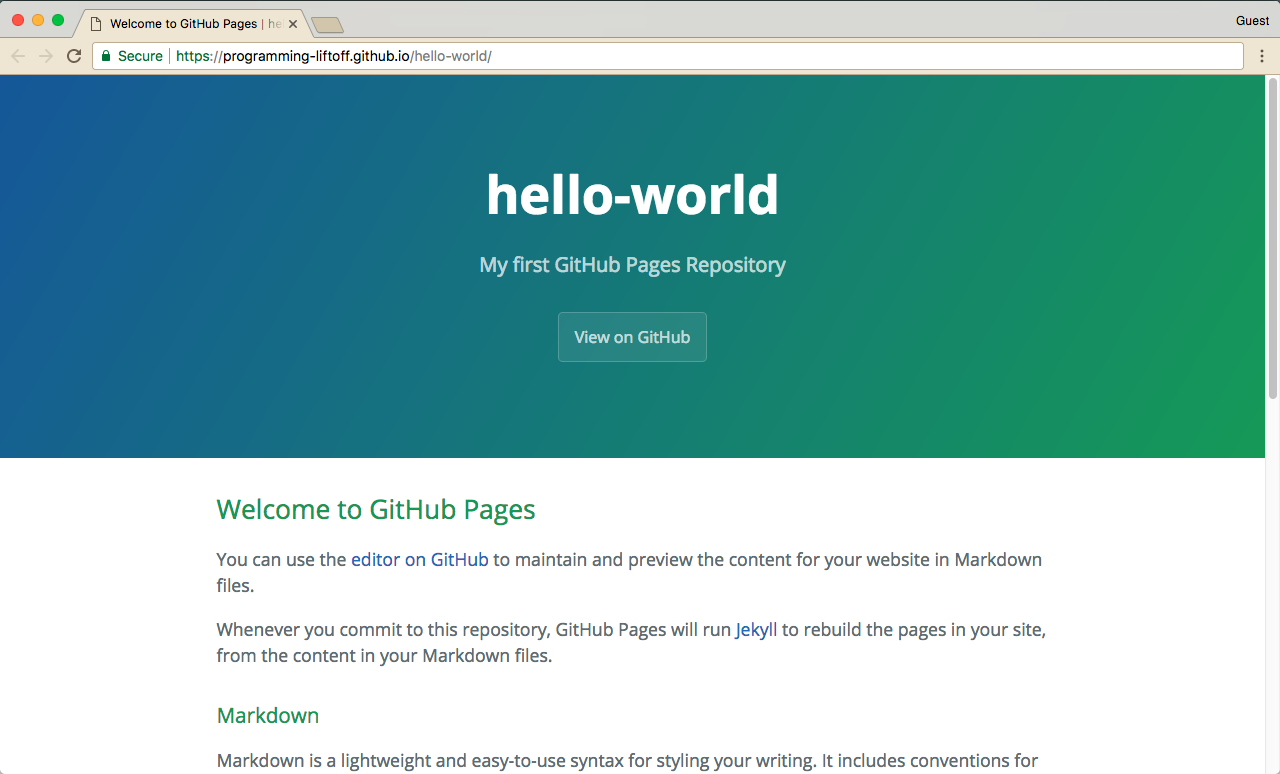Click the Welcome to GitHub Pages heading

click(x=376, y=510)
